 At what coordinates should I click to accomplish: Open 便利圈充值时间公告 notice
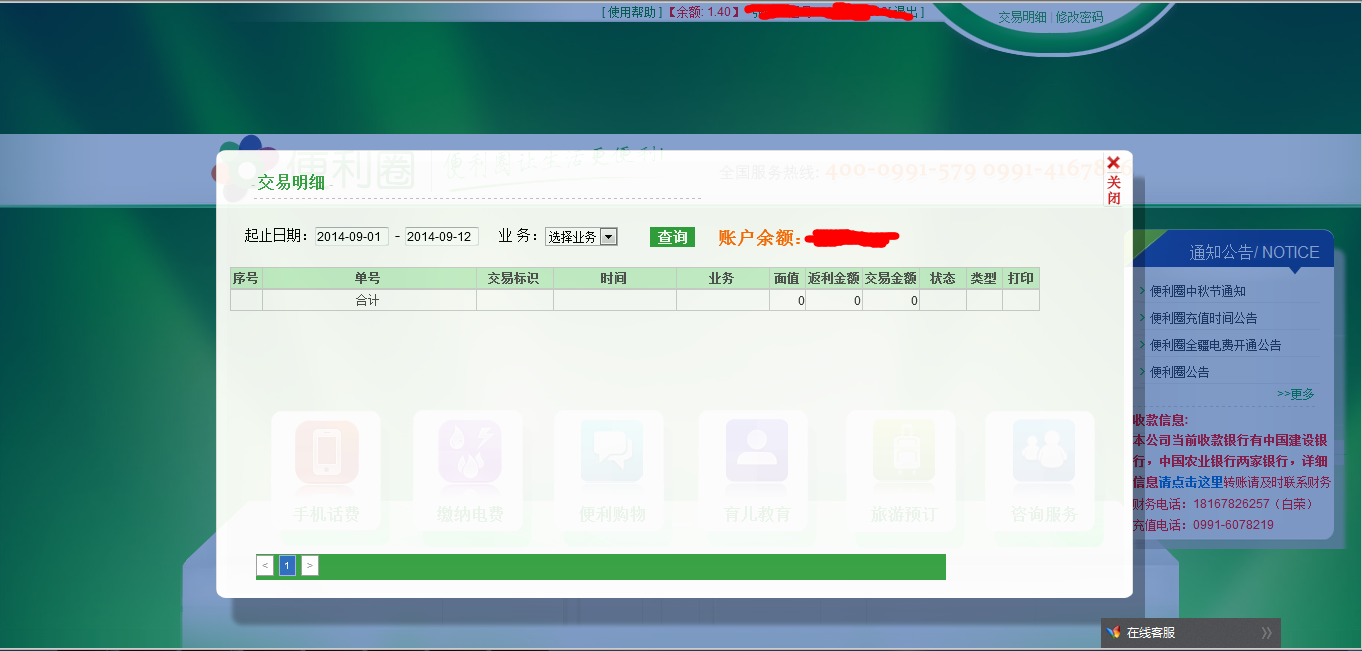(x=1203, y=318)
